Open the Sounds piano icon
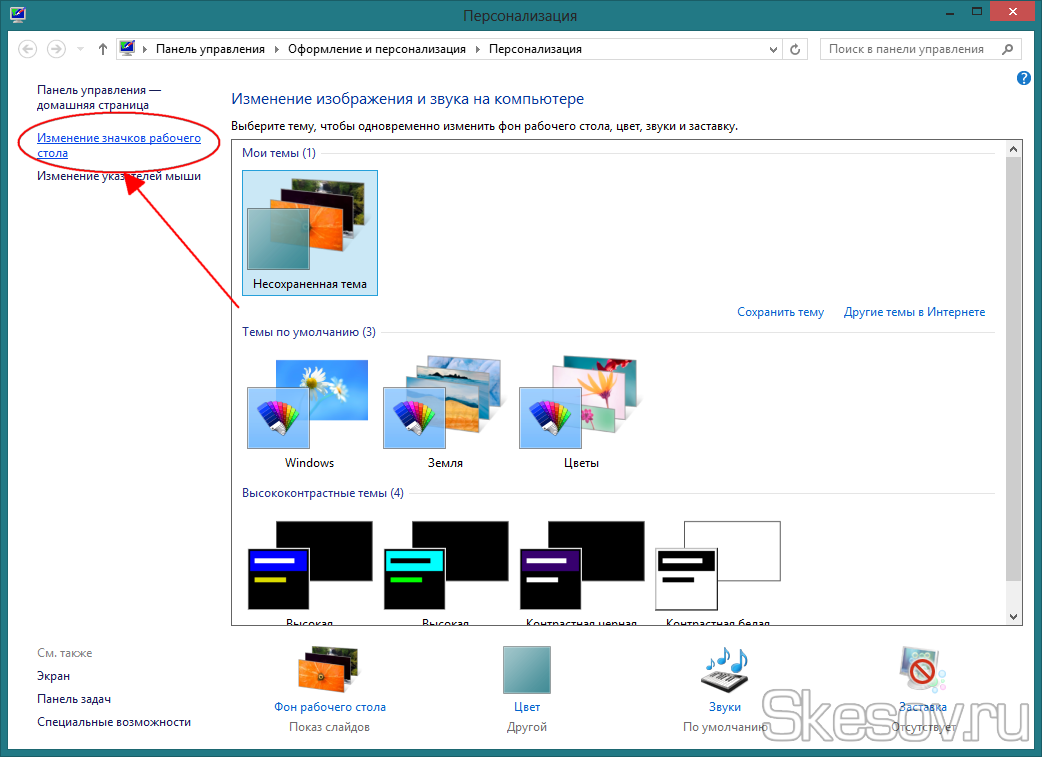The width and height of the screenshot is (1042, 757). click(x=724, y=670)
